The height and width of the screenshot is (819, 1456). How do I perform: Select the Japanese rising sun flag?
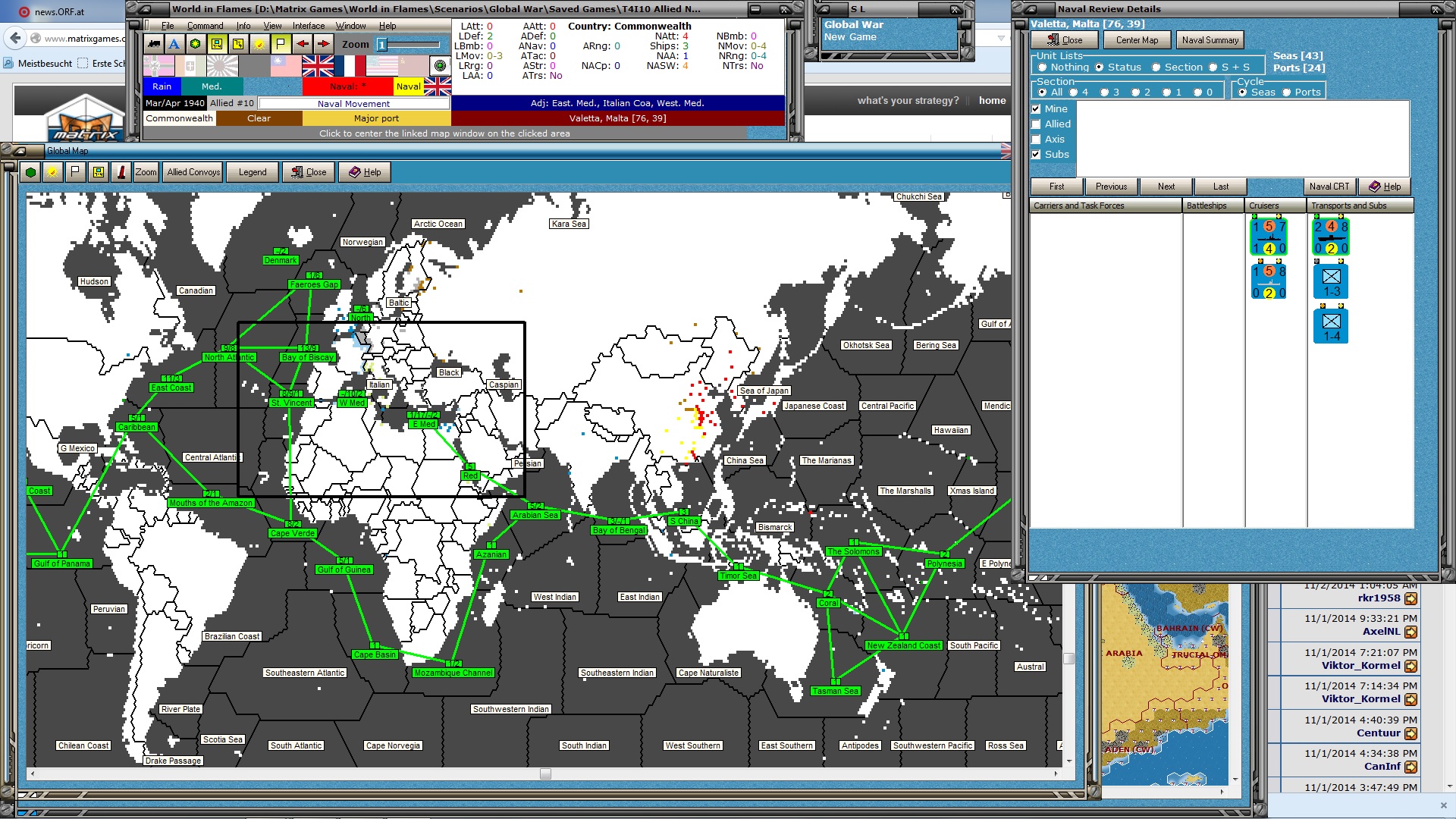pyautogui.click(x=222, y=66)
